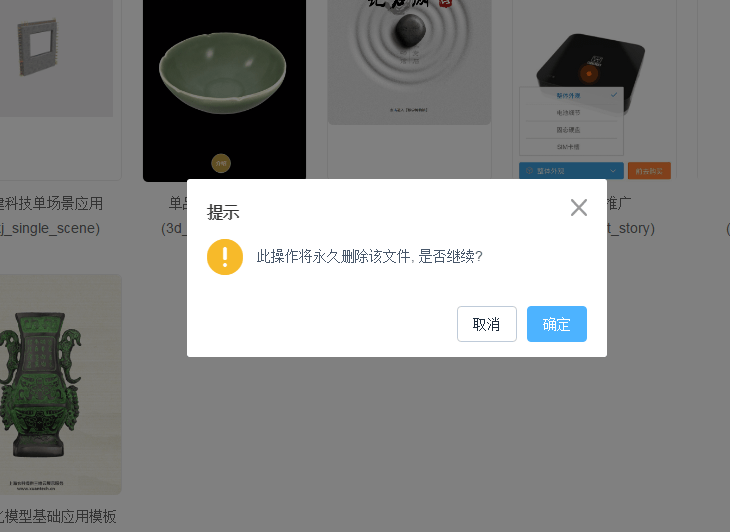
Task: Click the cube icon in the 整体外观 bar
Action: click(x=529, y=171)
